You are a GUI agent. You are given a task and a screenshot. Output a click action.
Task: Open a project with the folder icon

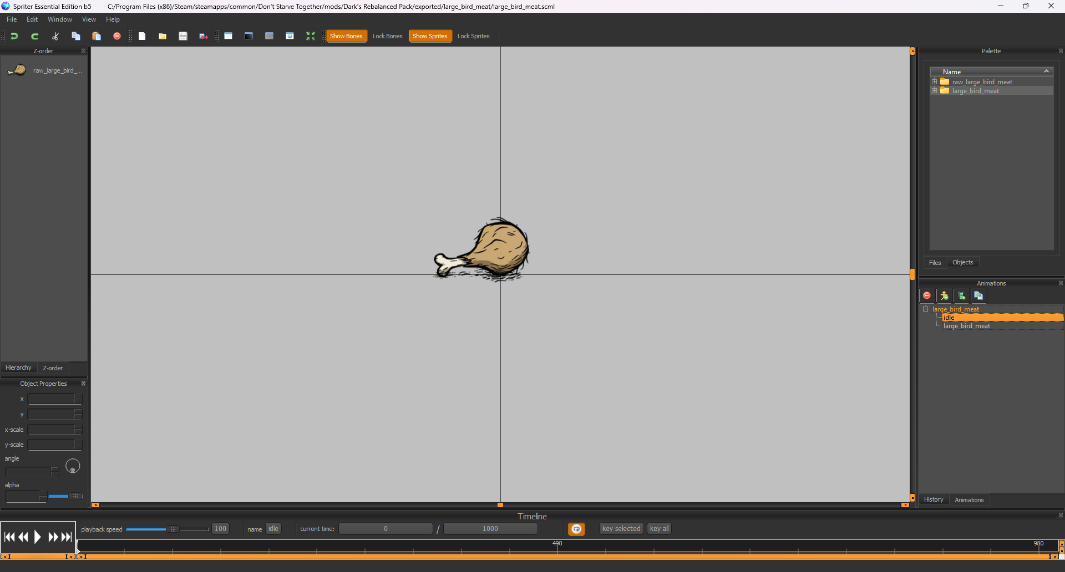click(162, 36)
